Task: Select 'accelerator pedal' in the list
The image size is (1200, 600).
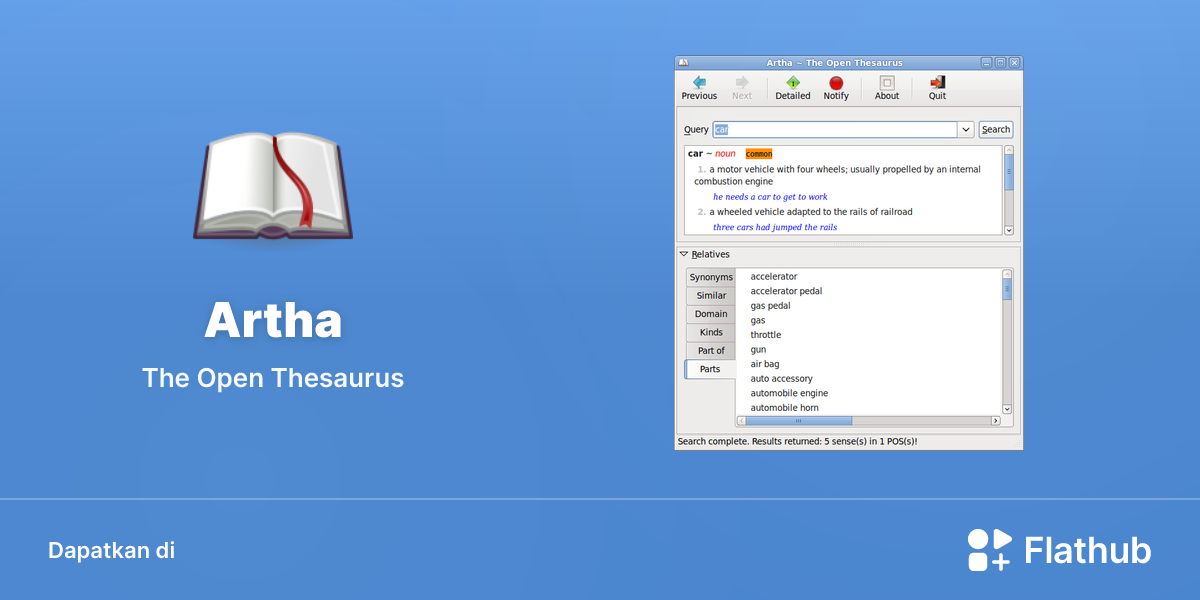Action: [x=786, y=291]
